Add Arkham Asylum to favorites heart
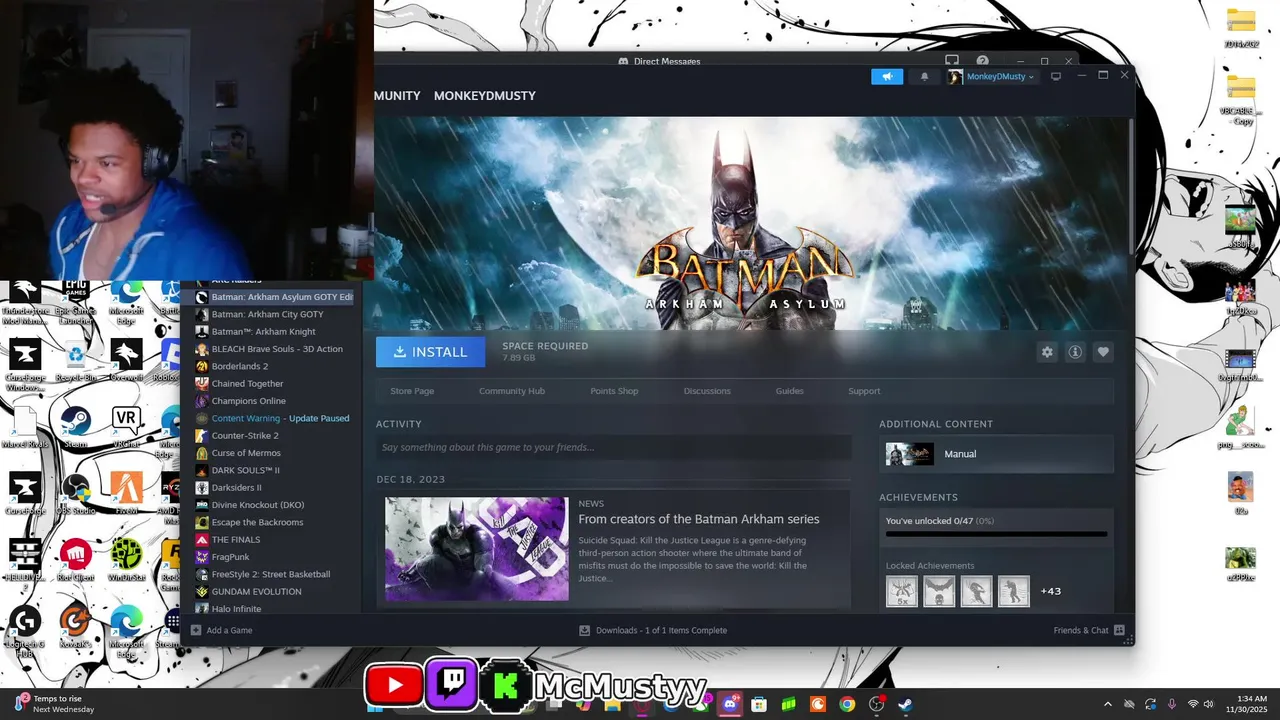Screen dimensions: 1280x720 click(x=1103, y=352)
